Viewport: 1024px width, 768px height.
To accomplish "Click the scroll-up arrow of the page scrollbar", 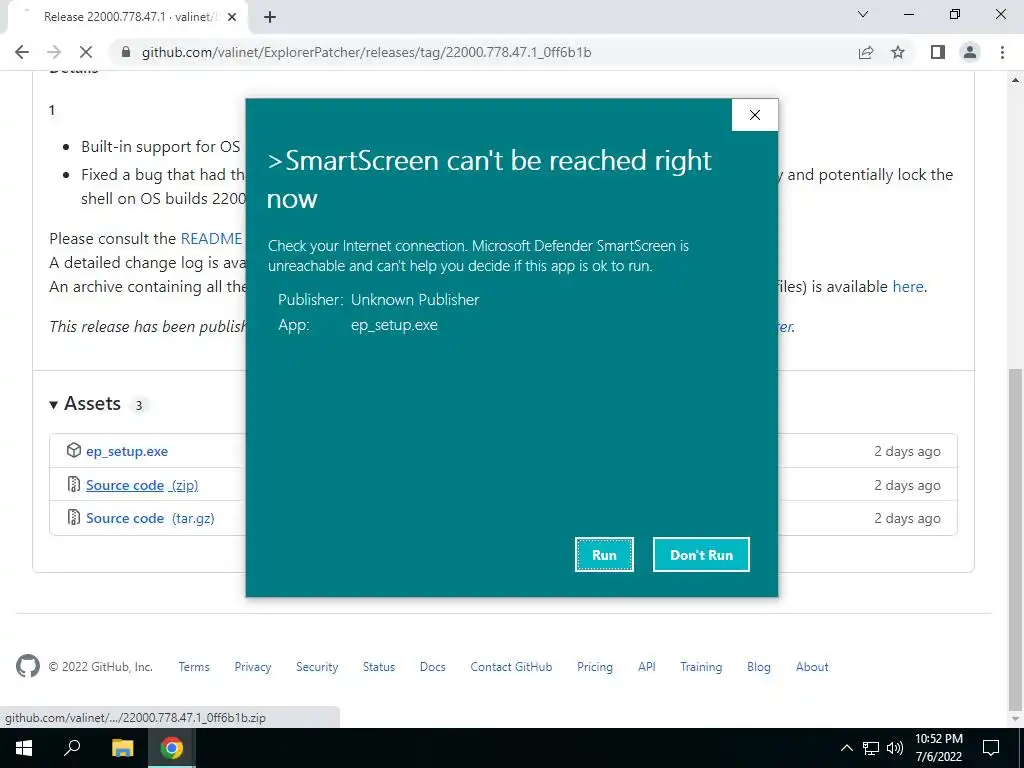I will click(1016, 80).
